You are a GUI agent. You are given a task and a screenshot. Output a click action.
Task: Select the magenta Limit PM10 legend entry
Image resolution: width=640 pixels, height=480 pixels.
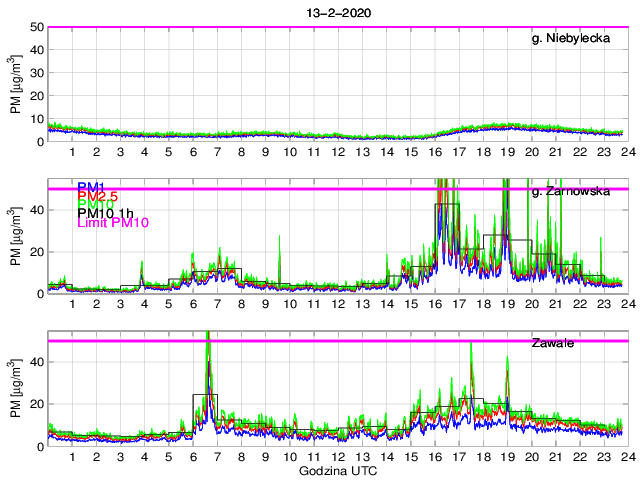[113, 223]
